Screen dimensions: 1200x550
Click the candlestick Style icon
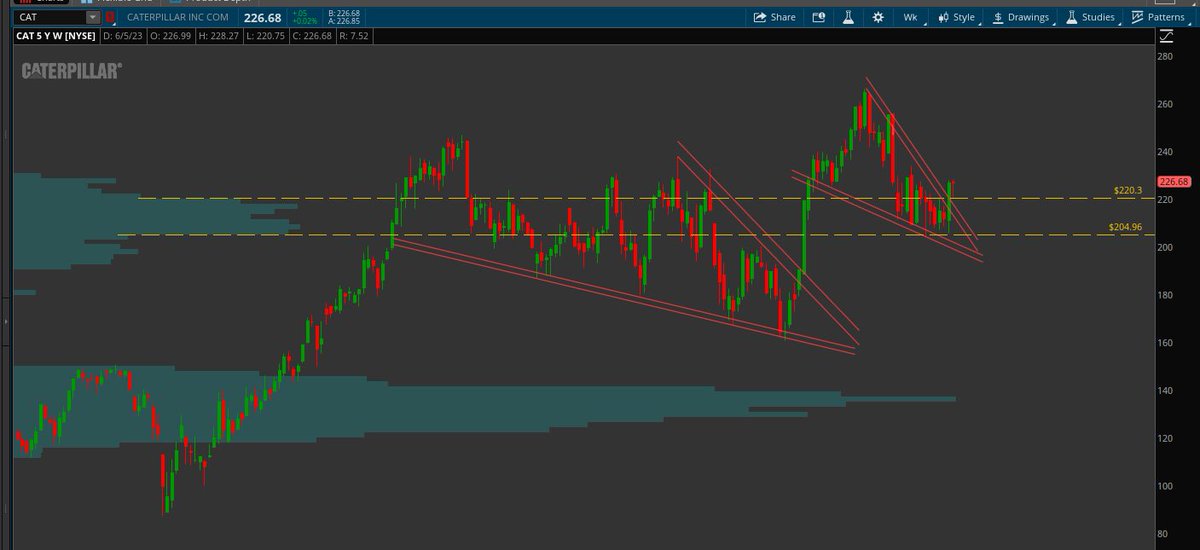point(942,17)
